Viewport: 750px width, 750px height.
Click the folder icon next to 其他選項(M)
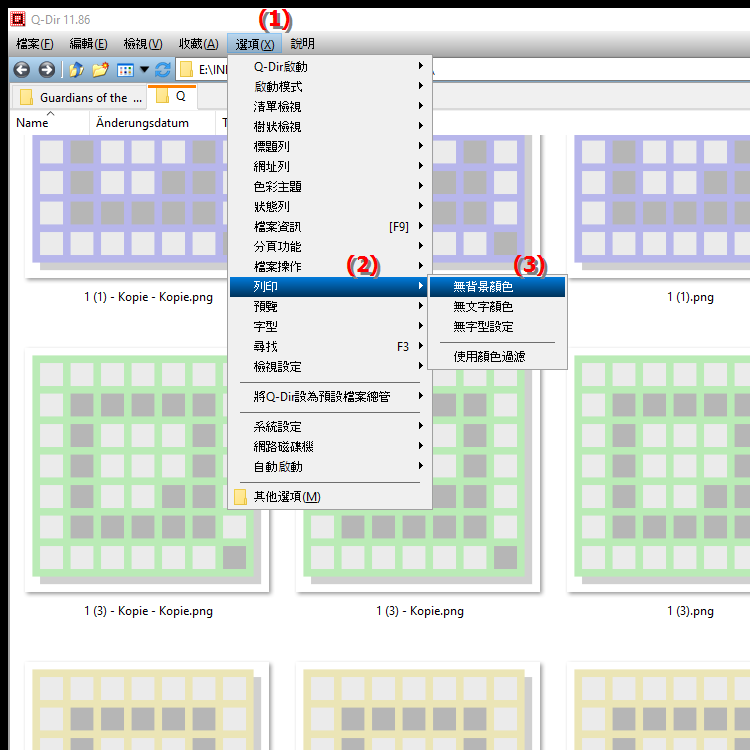coord(240,497)
